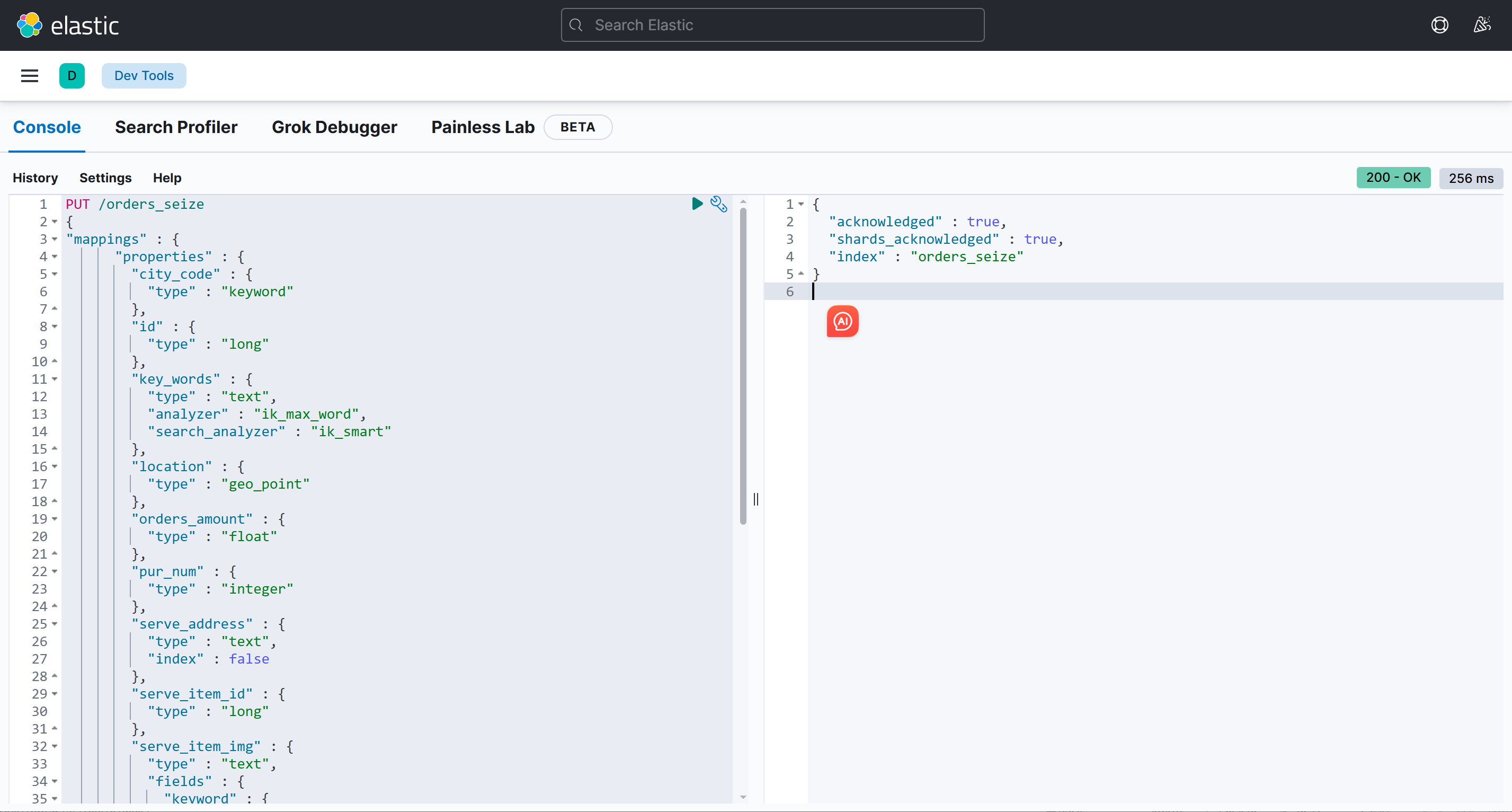Click the PUT /orders_seize request line
The image size is (1512, 812).
click(x=135, y=204)
